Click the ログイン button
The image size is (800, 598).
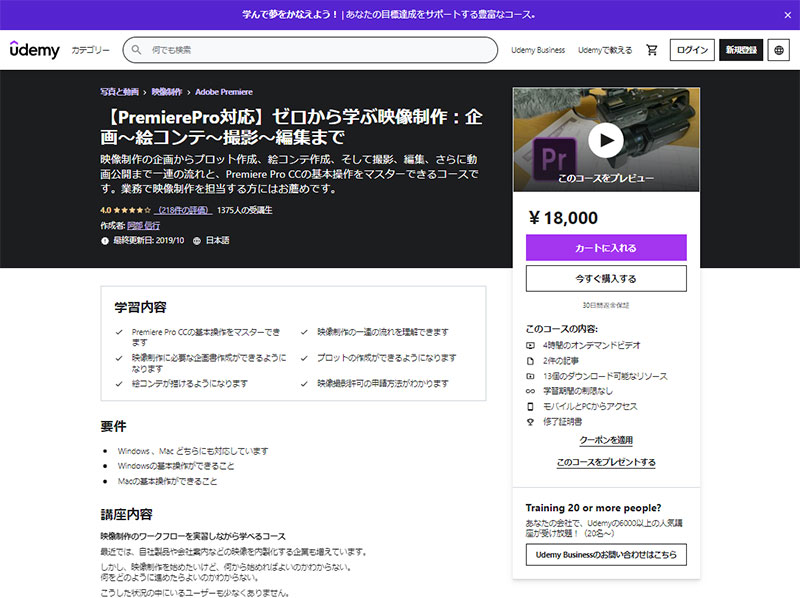(x=692, y=50)
